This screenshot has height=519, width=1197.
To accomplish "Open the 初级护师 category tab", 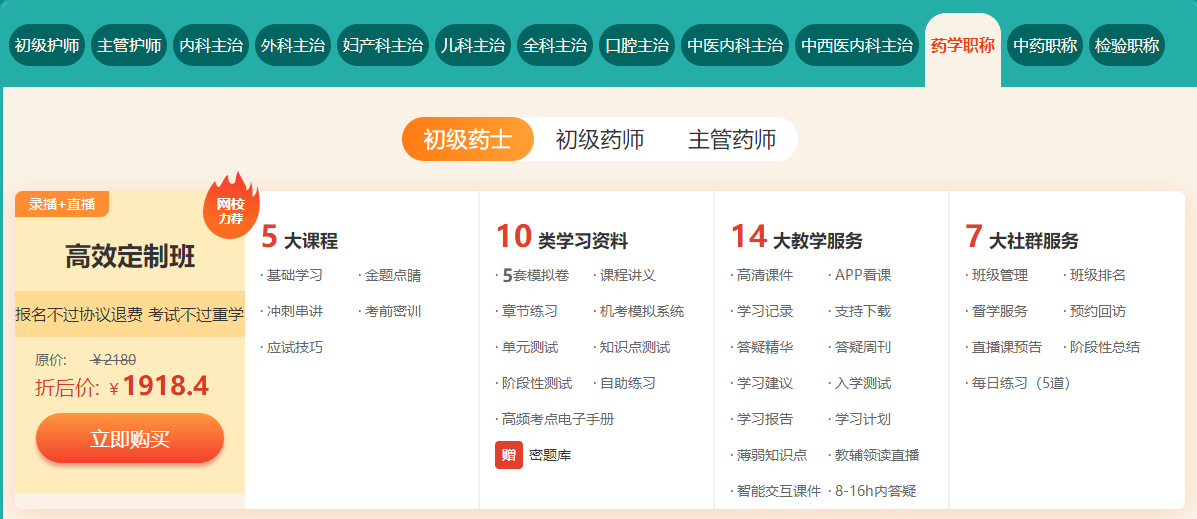I will coord(47,46).
